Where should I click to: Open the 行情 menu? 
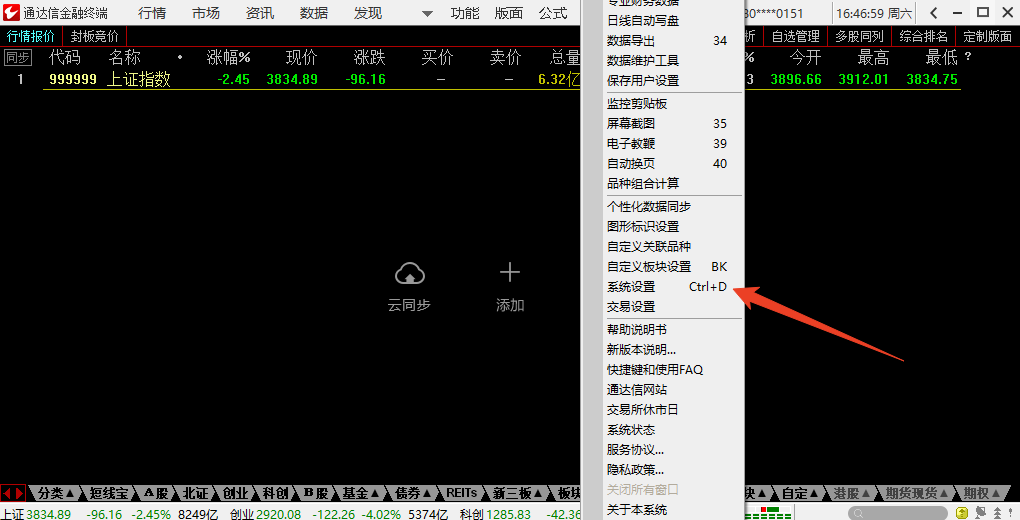point(152,13)
